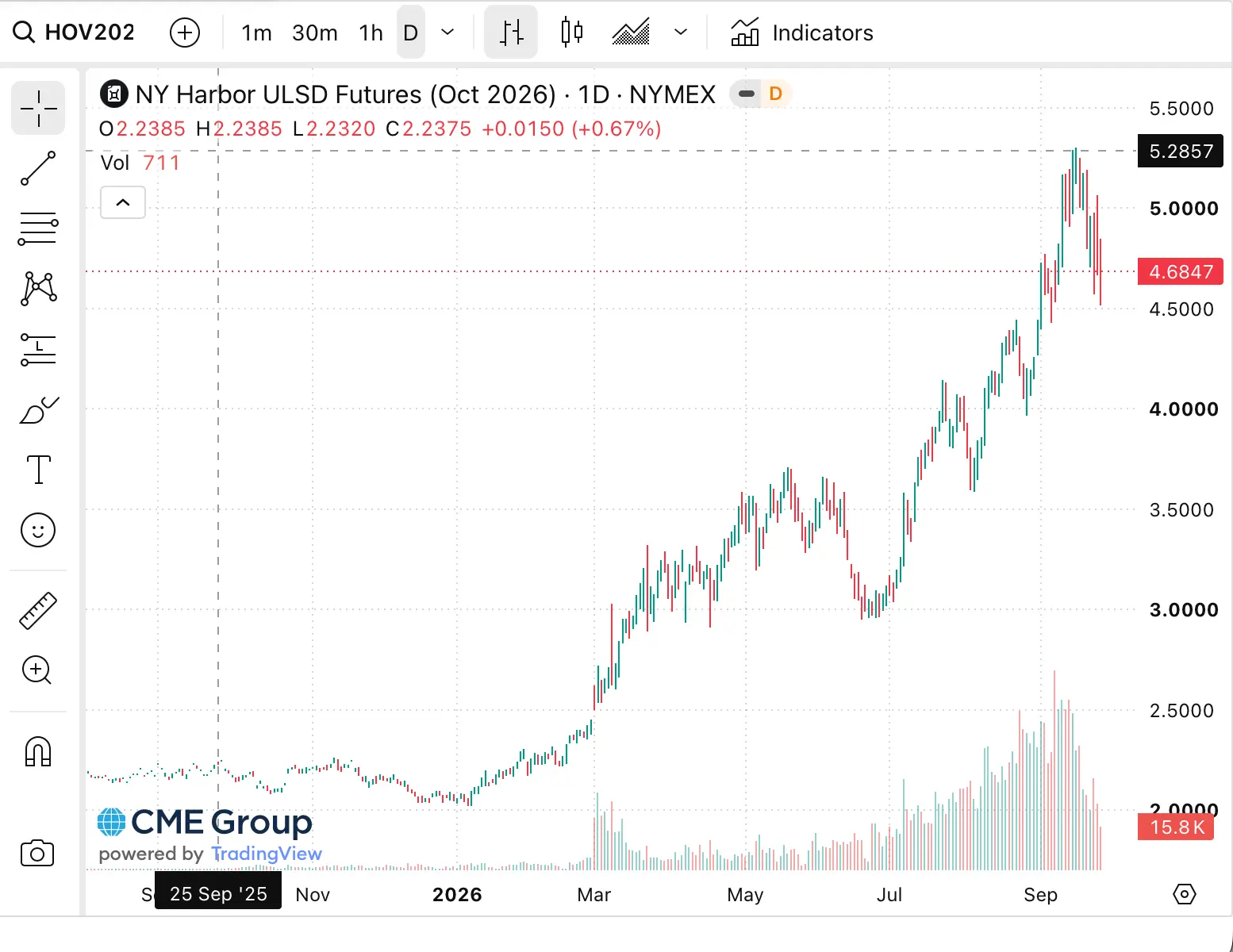
Task: Open the chart style dropdown arrow
Action: tap(680, 33)
